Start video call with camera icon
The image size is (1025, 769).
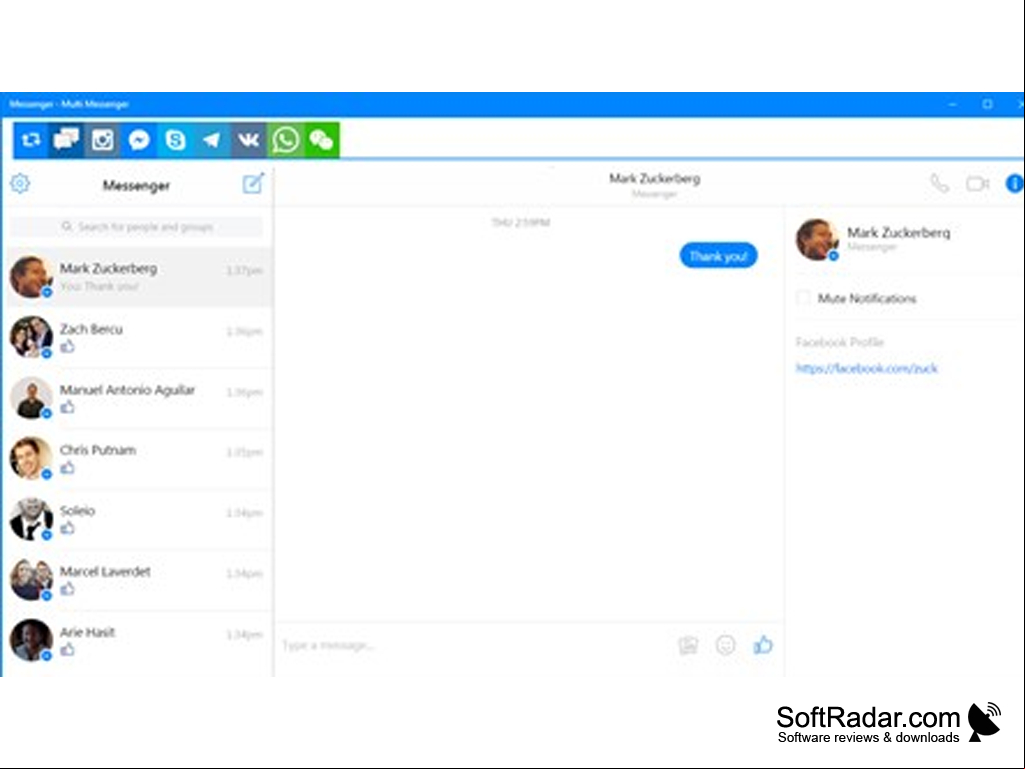pyautogui.click(x=978, y=184)
